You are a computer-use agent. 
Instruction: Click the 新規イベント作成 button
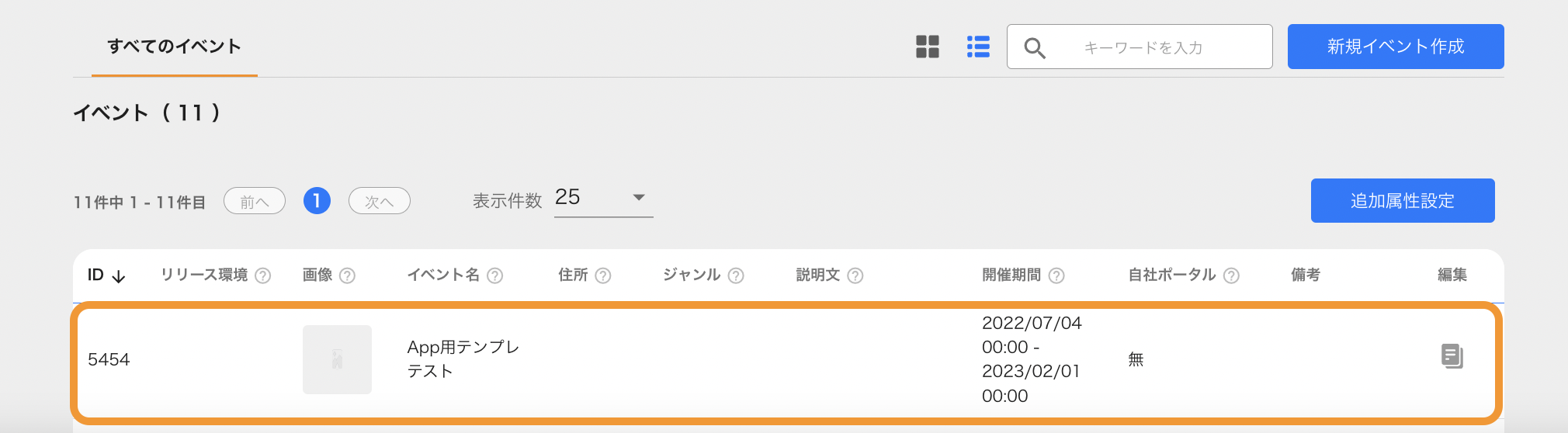point(1396,47)
